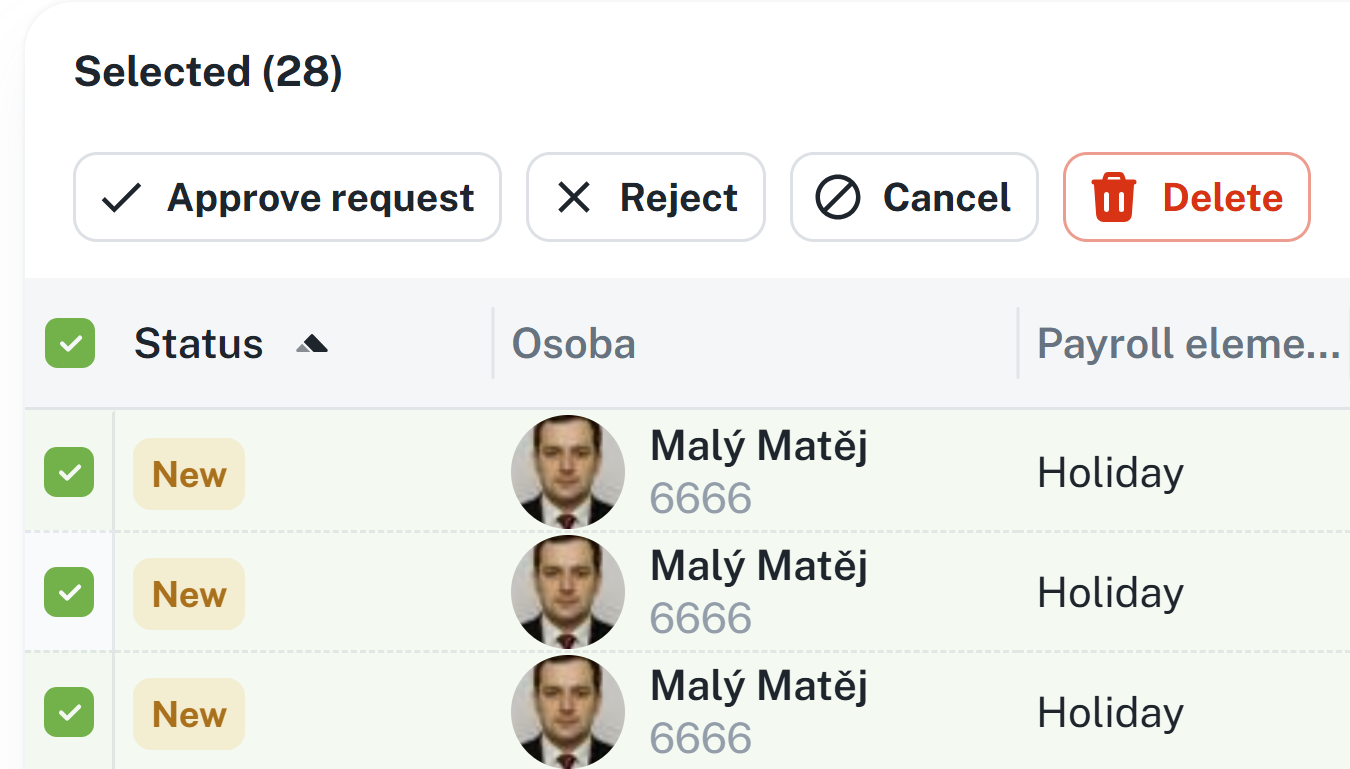
Task: Click the Payroll element column header
Action: pyautogui.click(x=1188, y=344)
